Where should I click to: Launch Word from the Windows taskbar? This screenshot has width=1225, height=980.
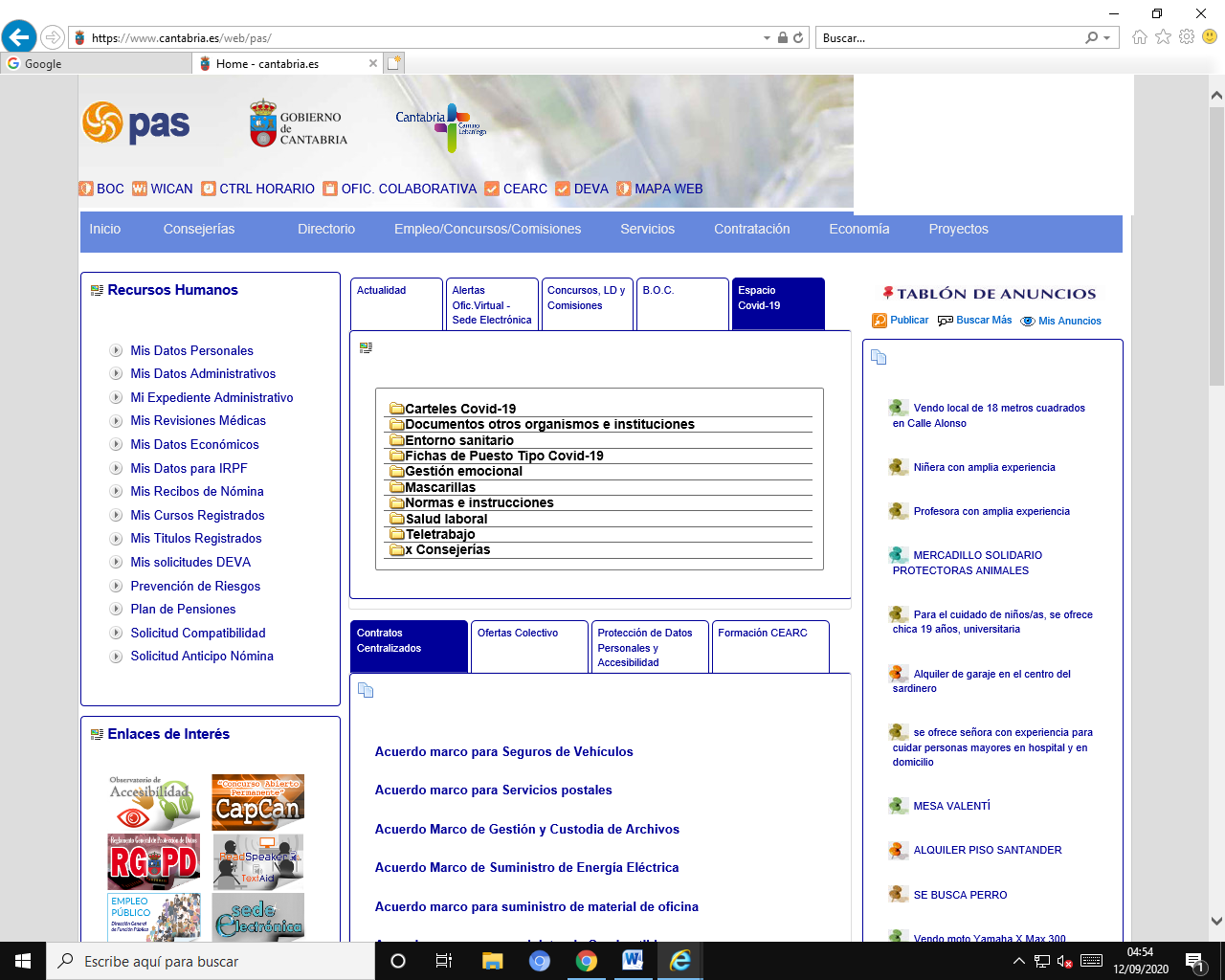pos(633,961)
